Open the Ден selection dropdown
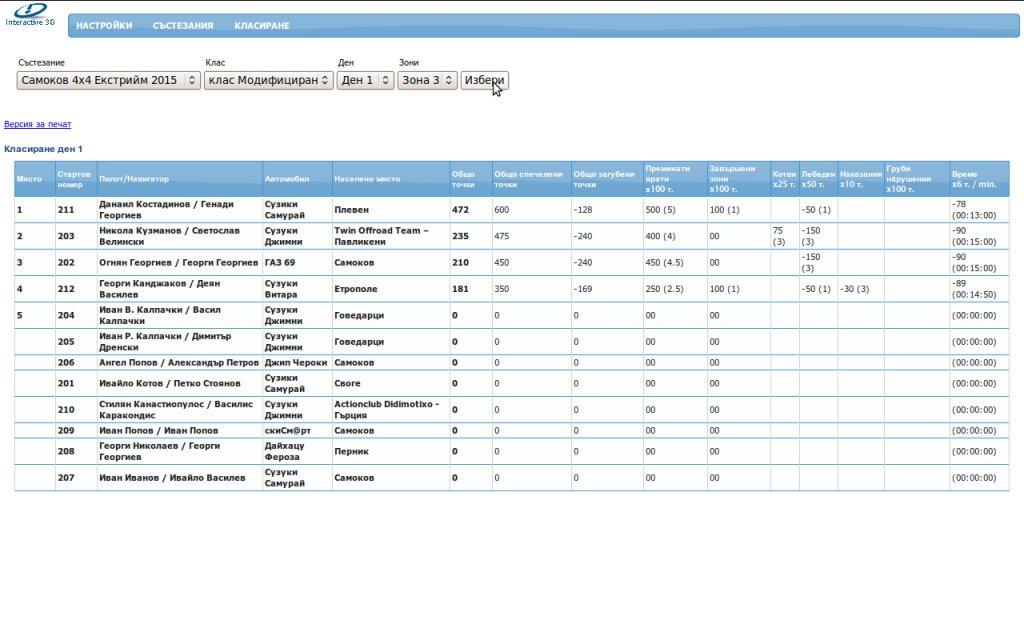 click(x=365, y=80)
